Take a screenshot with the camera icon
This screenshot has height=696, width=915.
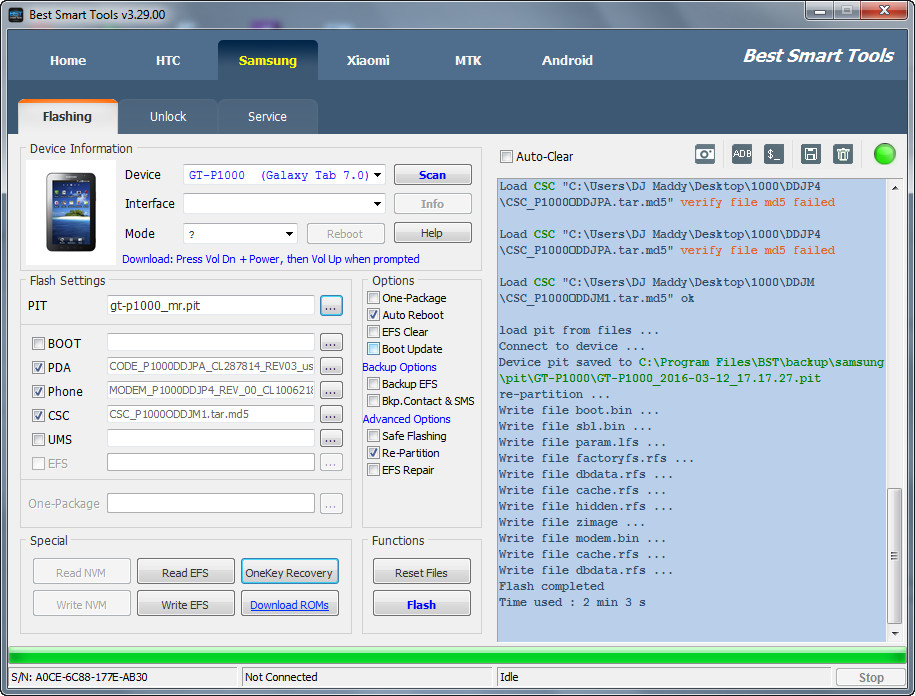[705, 155]
